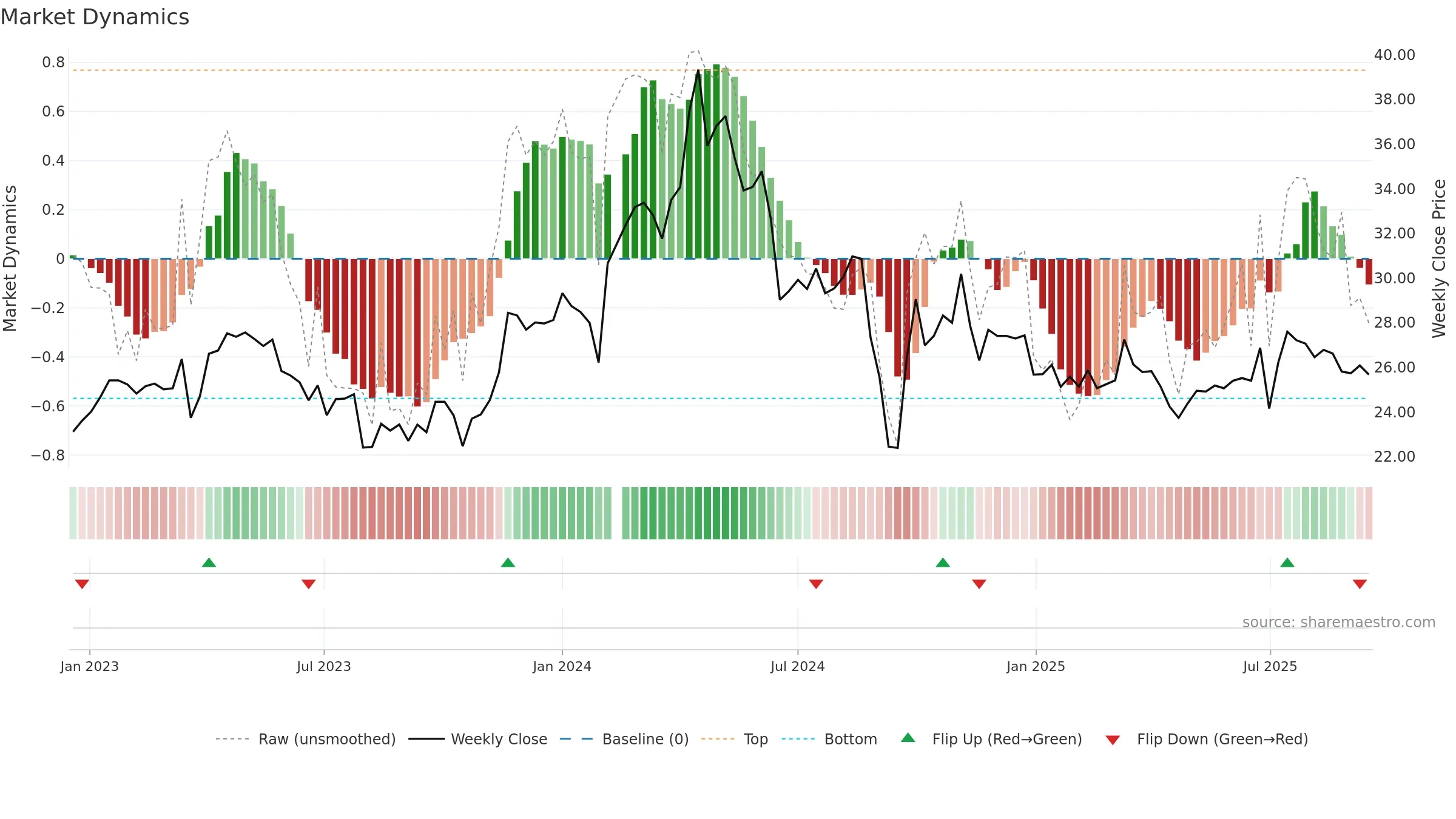This screenshot has height=819, width=1456.
Task: Toggle Flip Down (Green→Red) legend entry
Action: coord(1207,739)
